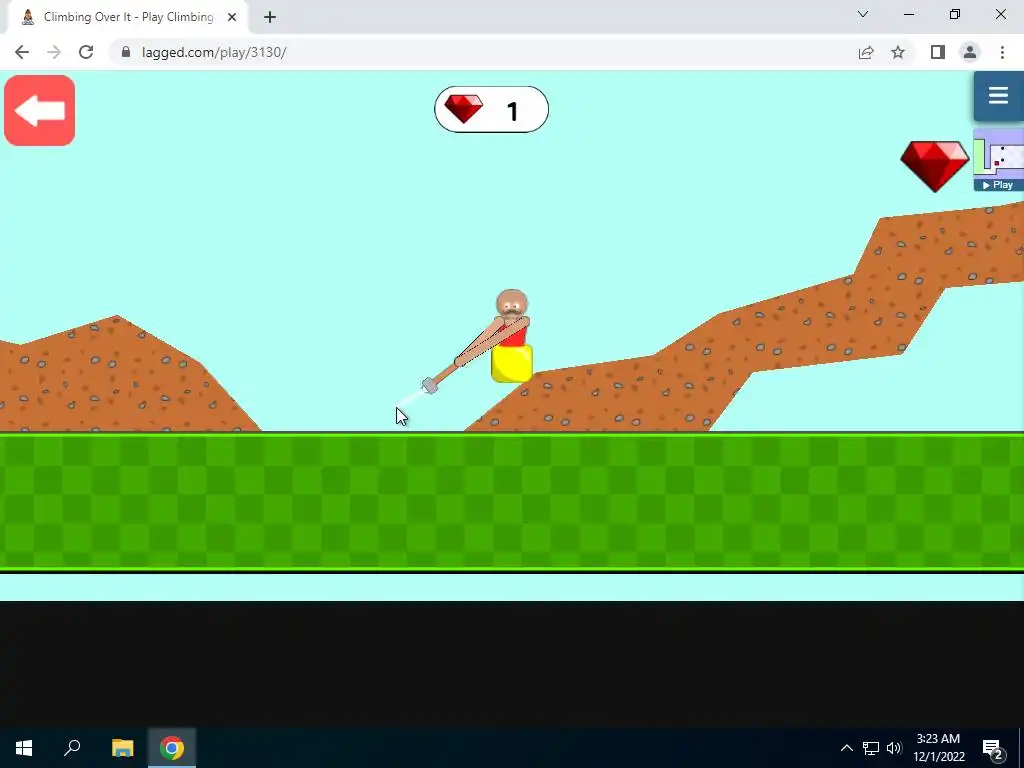1024x768 pixels.
Task: Click the big red gem collectible
Action: click(935, 166)
